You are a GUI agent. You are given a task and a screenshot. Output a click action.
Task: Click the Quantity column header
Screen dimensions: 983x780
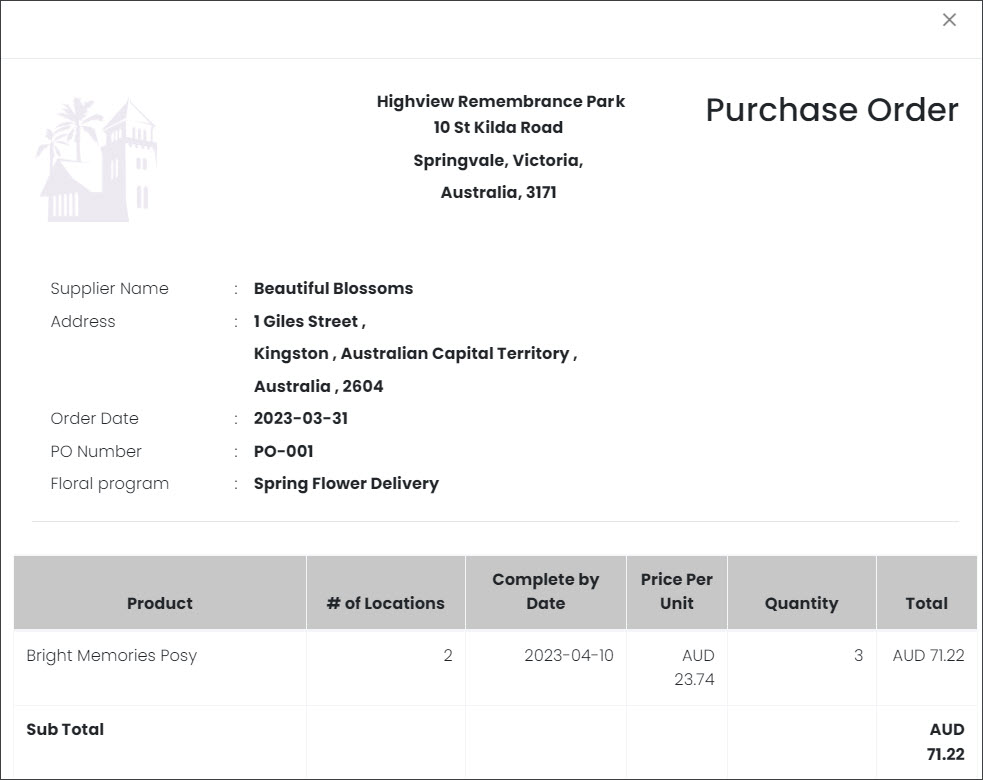(801, 592)
